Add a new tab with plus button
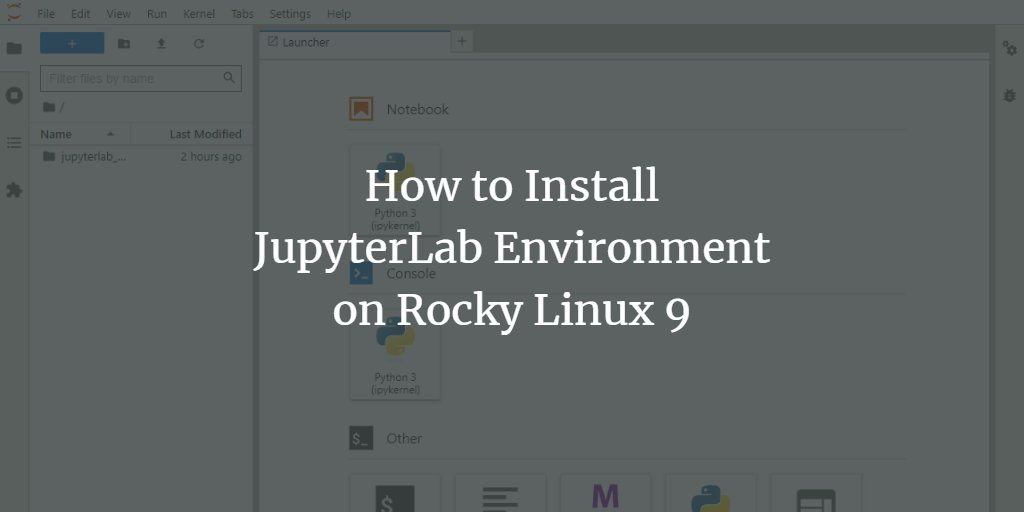Screen dimensions: 1024x512 point(462,41)
